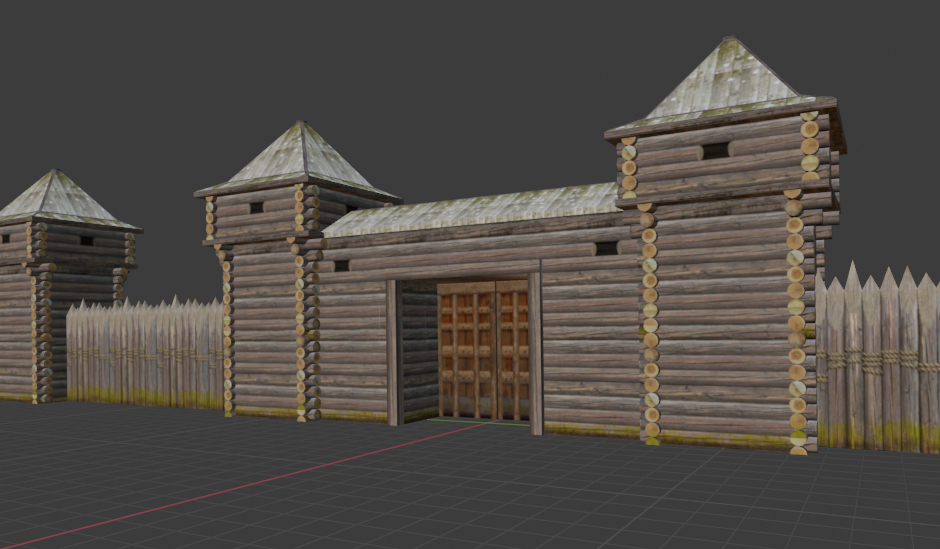Click the upper window of the right tower
The width and height of the screenshot is (940, 549).
pyautogui.click(x=715, y=151)
